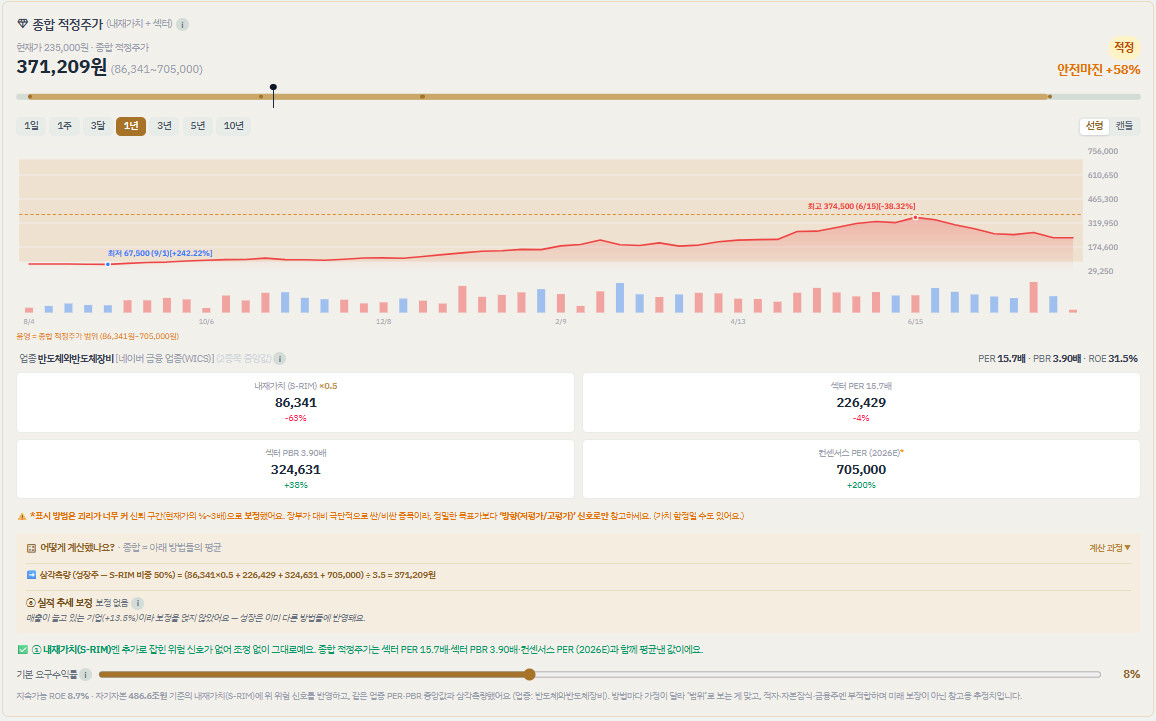
Task: Switch chart to 3년 range
Action: 164,126
